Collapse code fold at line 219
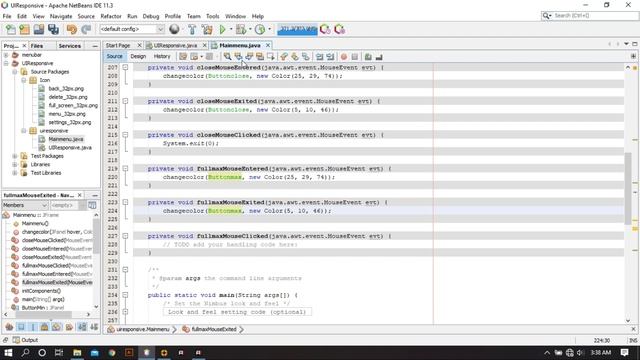Screen dimensions: 640x360 coord(125,169)
